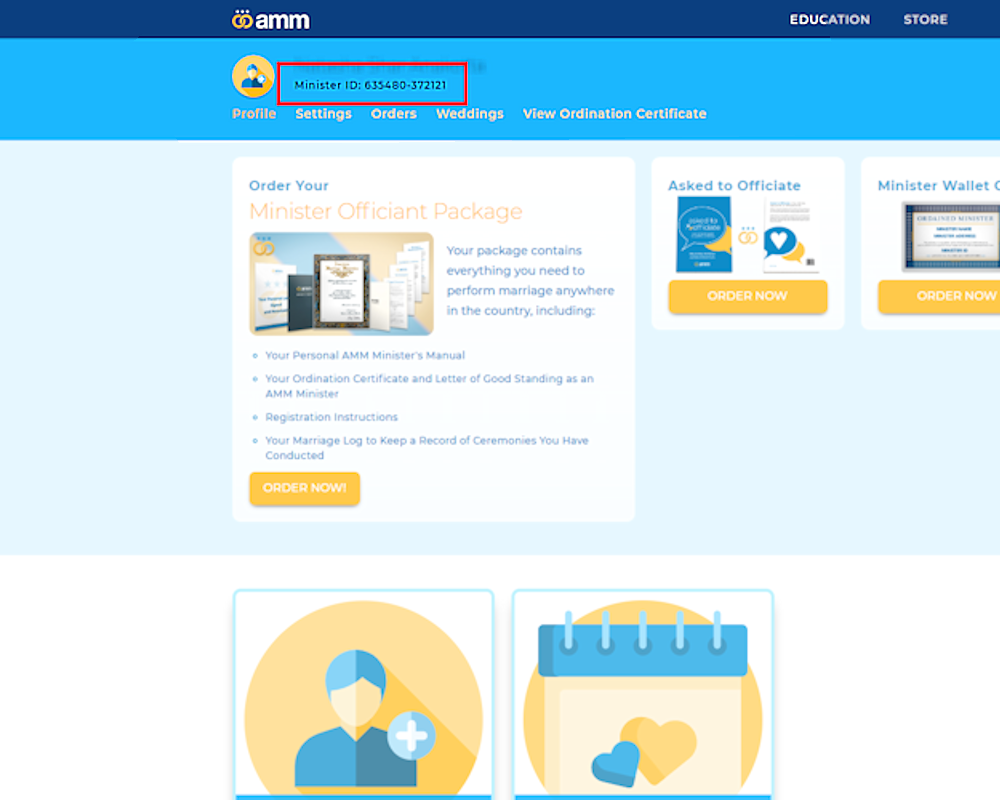Click the heart speech bubble booklet image
The width and height of the screenshot is (1000, 800).
click(792, 235)
